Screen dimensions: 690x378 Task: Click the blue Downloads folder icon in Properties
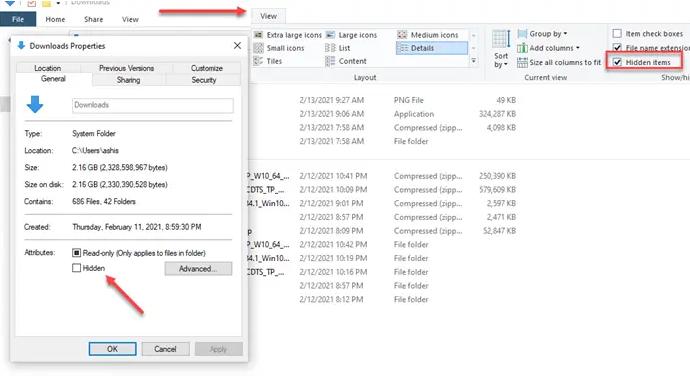[x=35, y=105]
